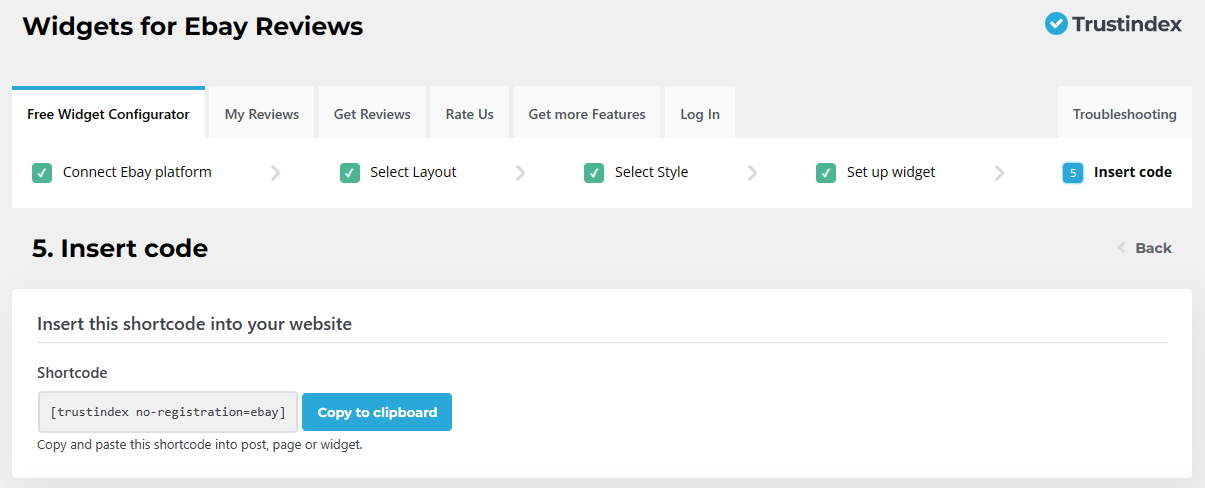Click chevron after Set up widget step

pos(999,173)
